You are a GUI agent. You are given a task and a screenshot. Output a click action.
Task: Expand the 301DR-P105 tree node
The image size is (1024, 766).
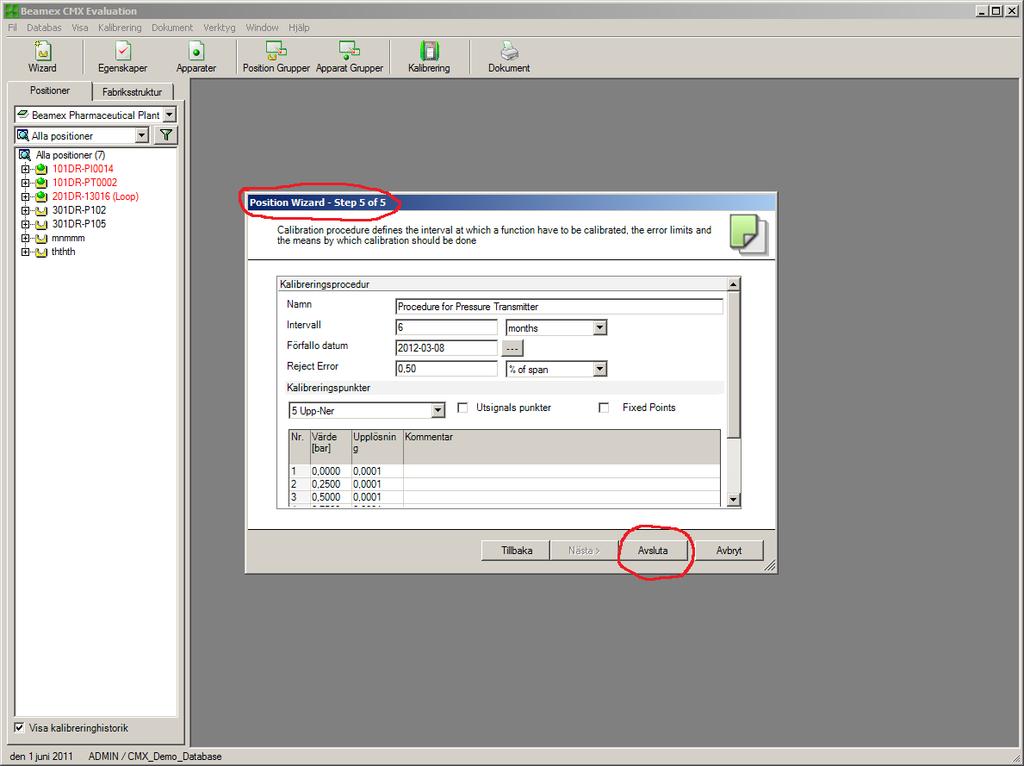pos(25,224)
